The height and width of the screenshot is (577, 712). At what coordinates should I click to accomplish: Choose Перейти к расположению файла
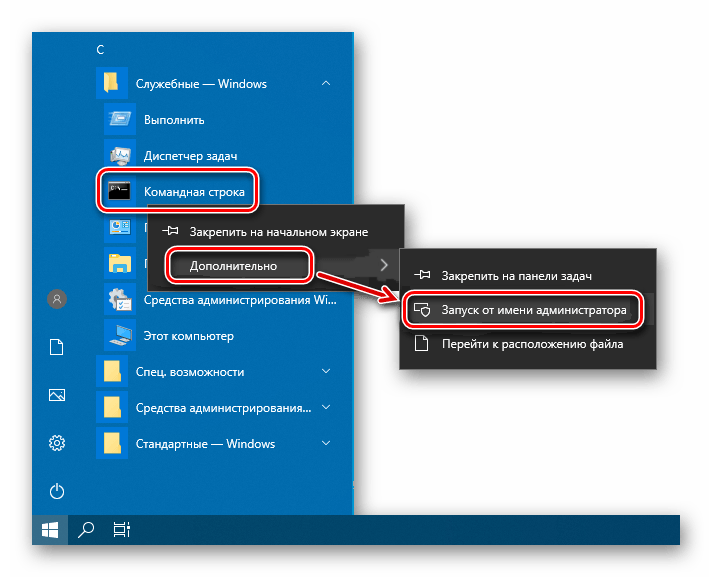click(528, 344)
